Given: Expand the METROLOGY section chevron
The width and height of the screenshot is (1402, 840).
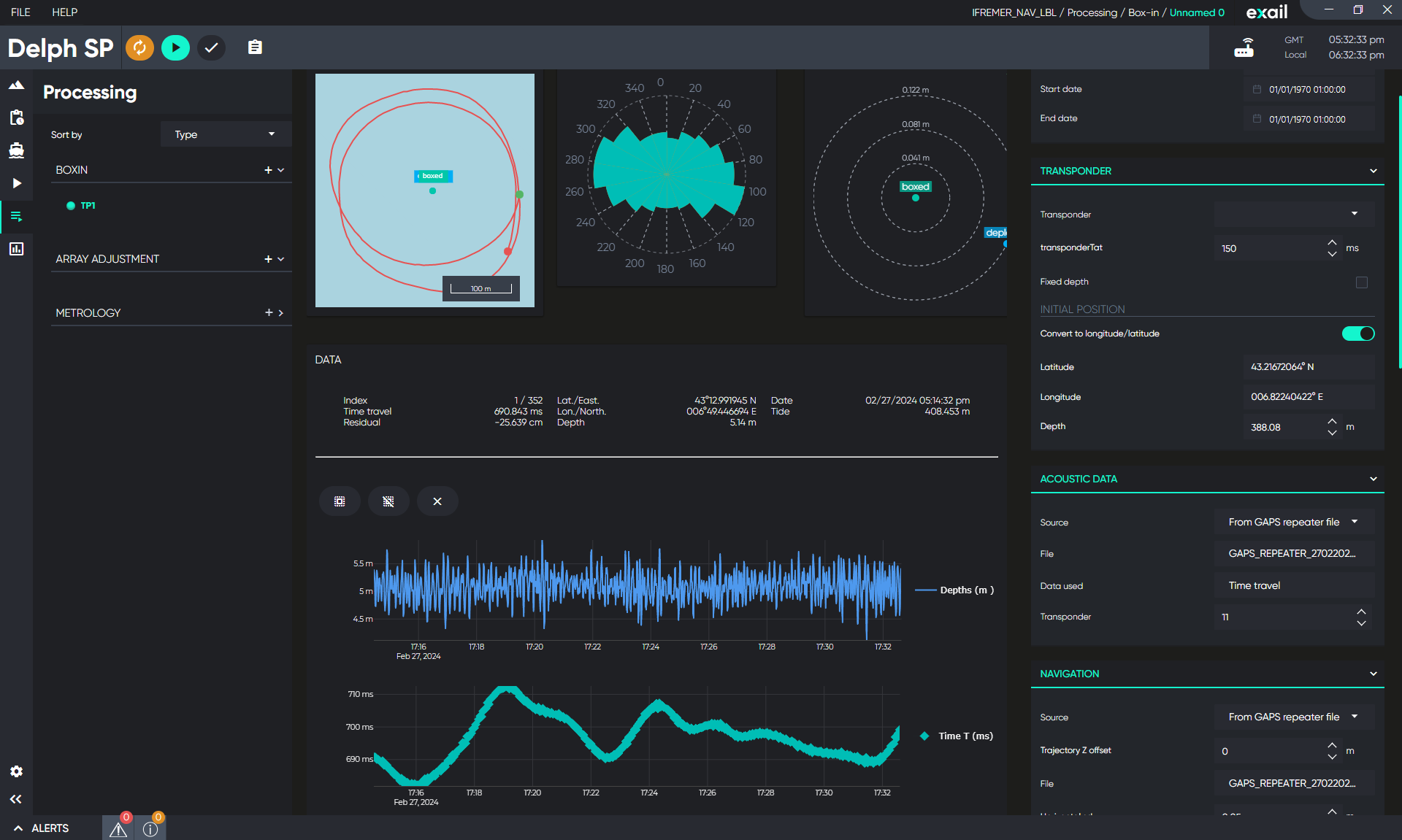Looking at the screenshot, I should click(281, 312).
